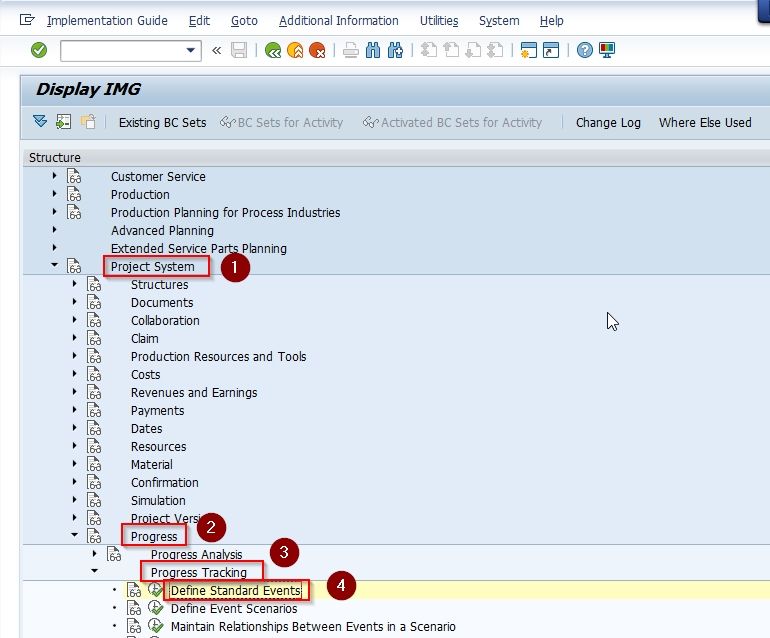Open the Utilities menu
Image resolution: width=770 pixels, height=638 pixels.
pyautogui.click(x=439, y=21)
